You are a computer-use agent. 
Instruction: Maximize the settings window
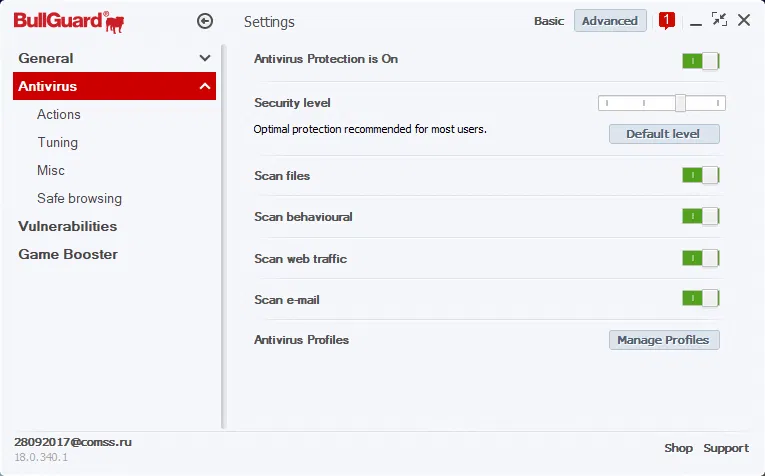pyautogui.click(x=720, y=20)
